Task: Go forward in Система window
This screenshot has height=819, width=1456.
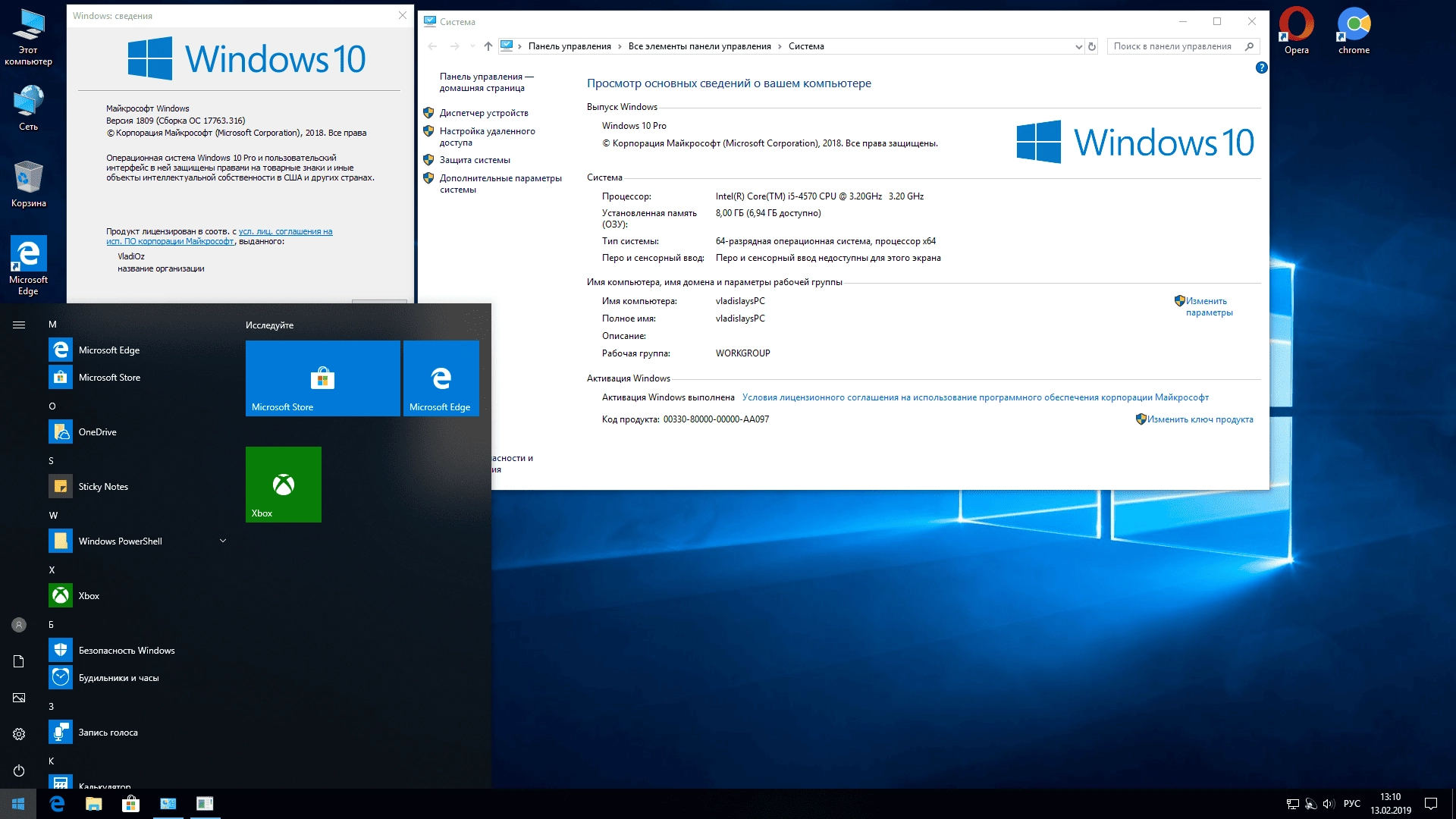Action: 454,46
